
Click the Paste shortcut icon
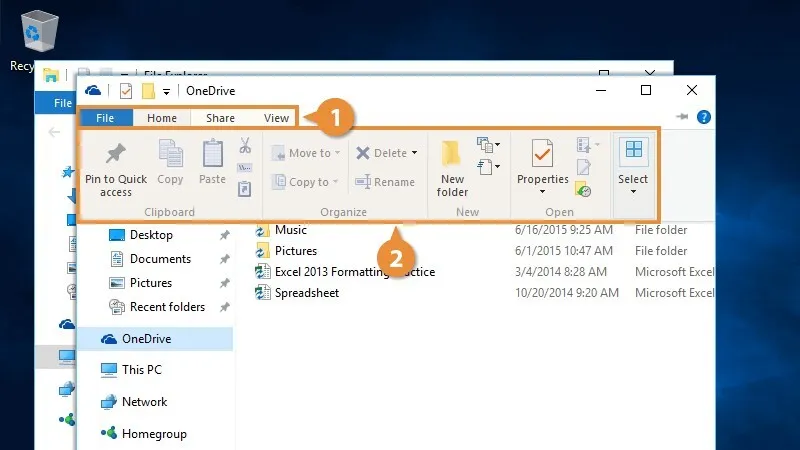click(245, 189)
